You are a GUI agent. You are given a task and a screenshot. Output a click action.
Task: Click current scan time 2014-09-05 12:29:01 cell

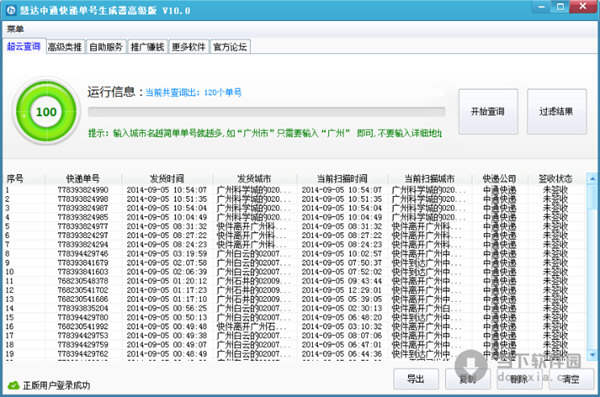[x=342, y=290]
